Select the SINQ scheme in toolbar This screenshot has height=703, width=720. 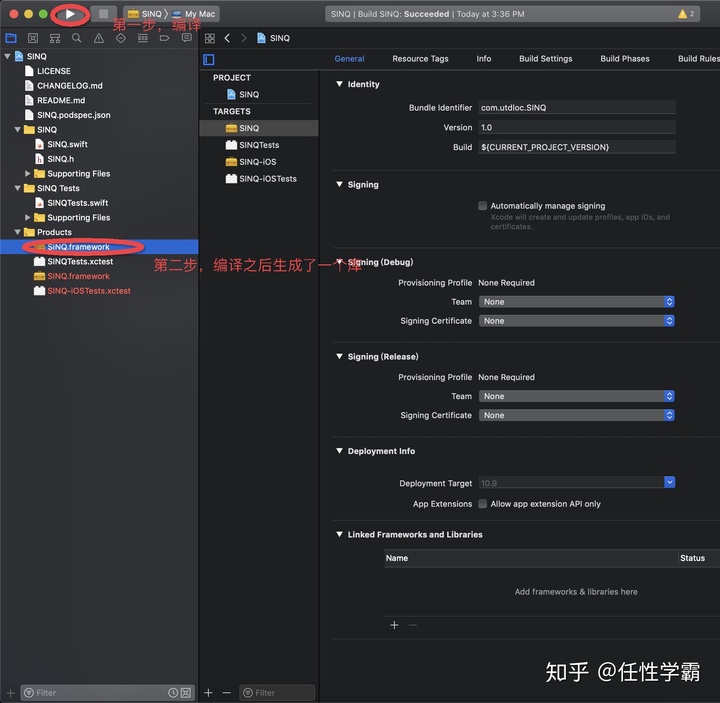[146, 14]
